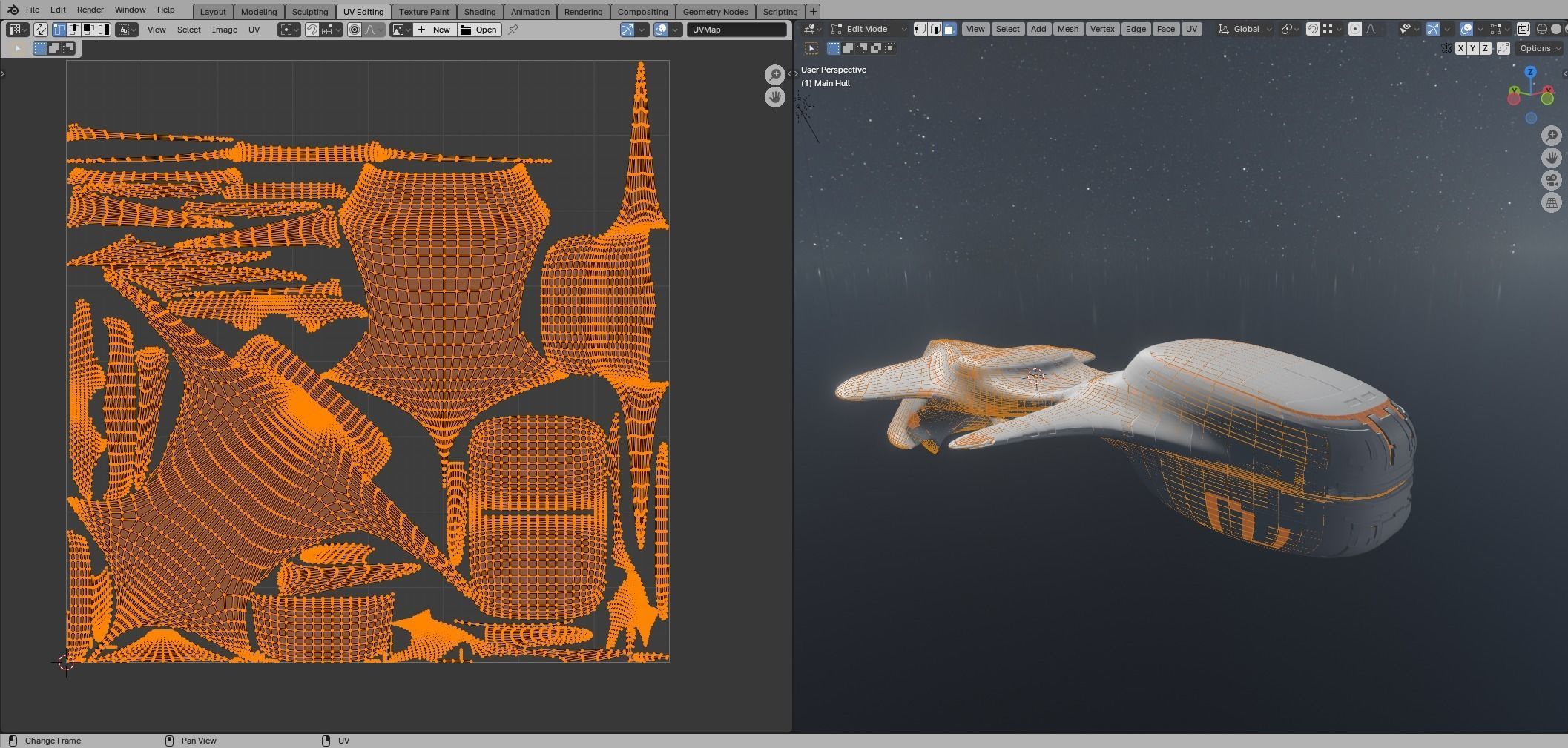Viewport: 1568px width, 748px height.
Task: Open Mesh menu in 3D viewport
Action: [x=1067, y=29]
